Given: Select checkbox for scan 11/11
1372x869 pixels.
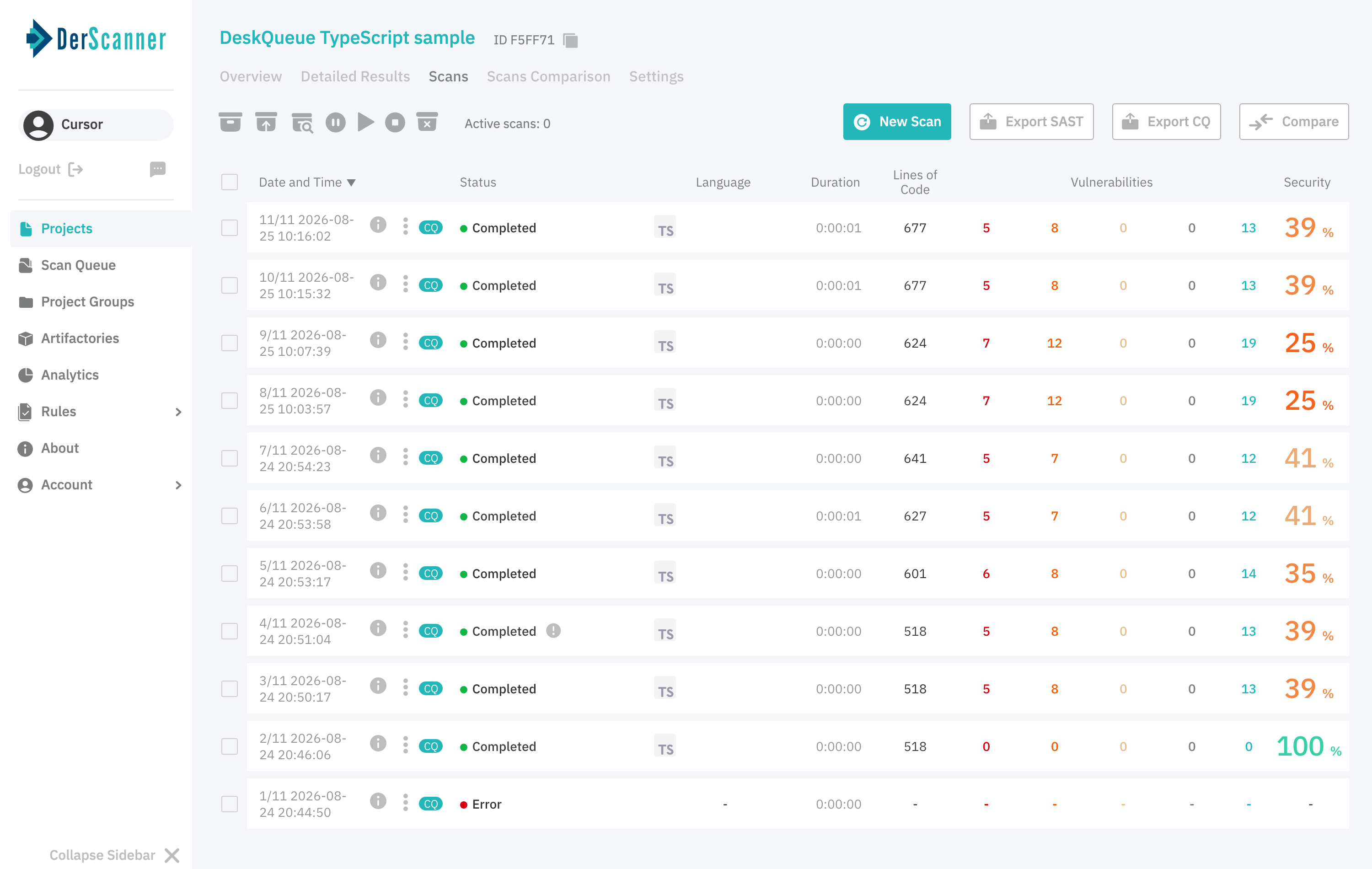Looking at the screenshot, I should (230, 228).
